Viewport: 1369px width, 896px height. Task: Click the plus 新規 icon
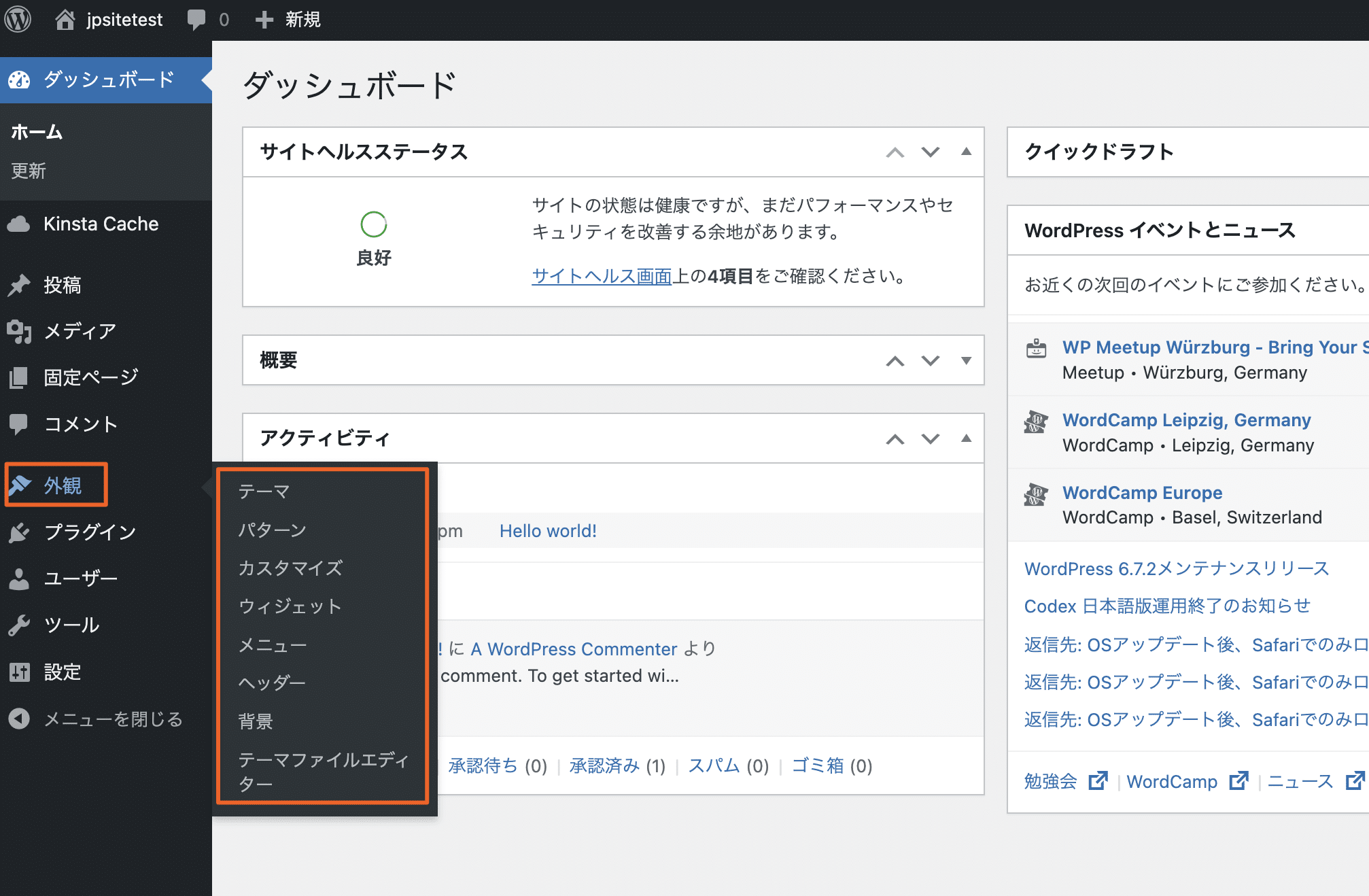(264, 20)
